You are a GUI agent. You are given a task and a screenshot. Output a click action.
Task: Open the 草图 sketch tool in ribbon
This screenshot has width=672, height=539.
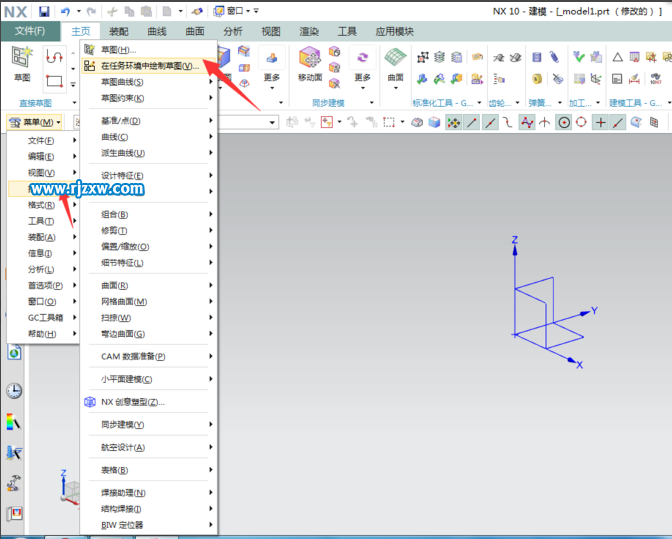point(22,64)
